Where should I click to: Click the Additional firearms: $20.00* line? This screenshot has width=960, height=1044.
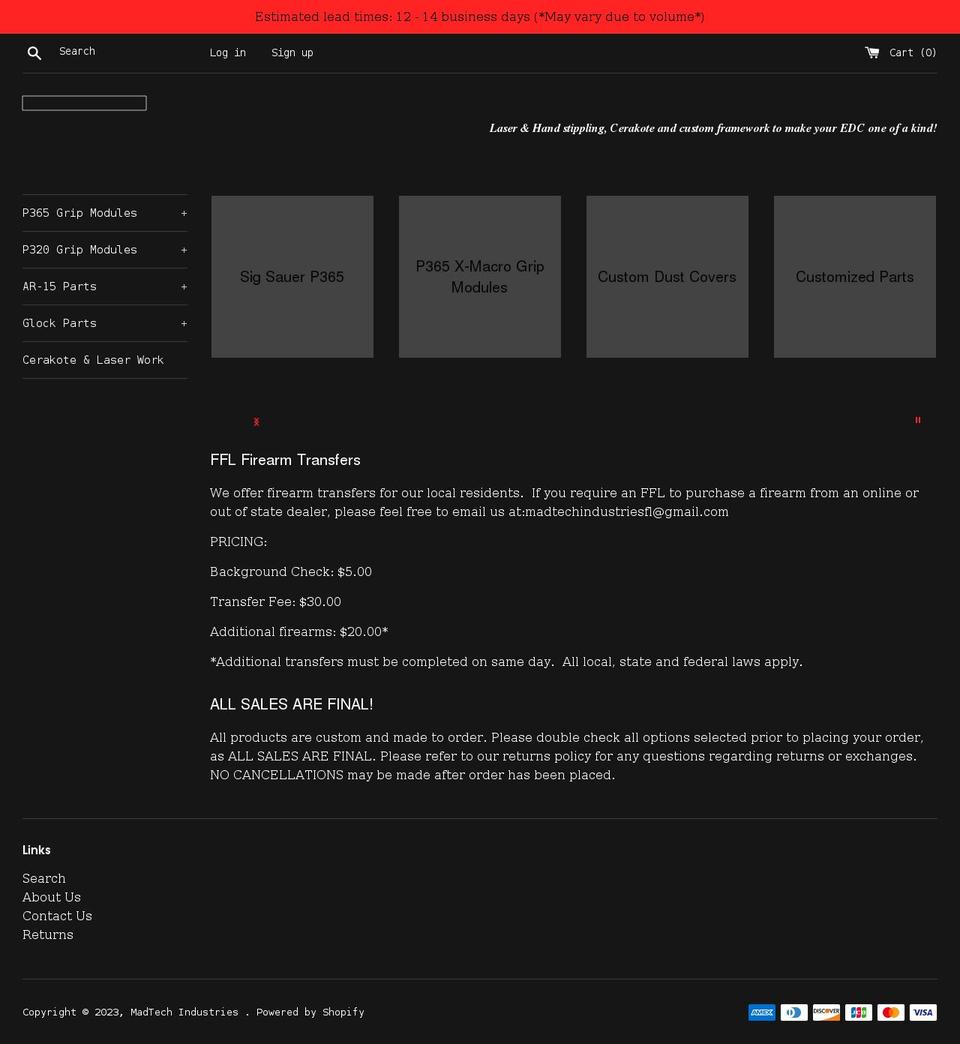point(299,631)
